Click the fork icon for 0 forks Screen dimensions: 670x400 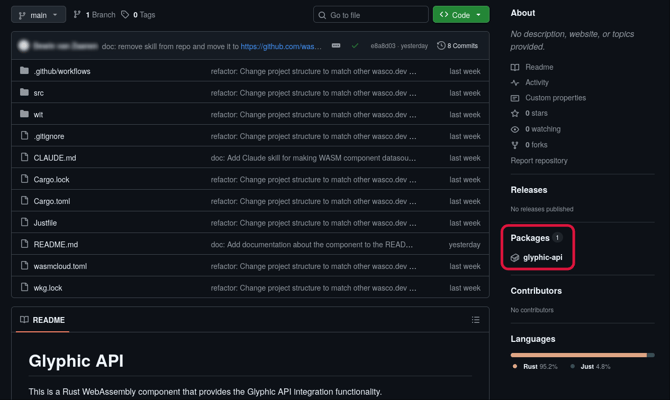[x=515, y=145]
